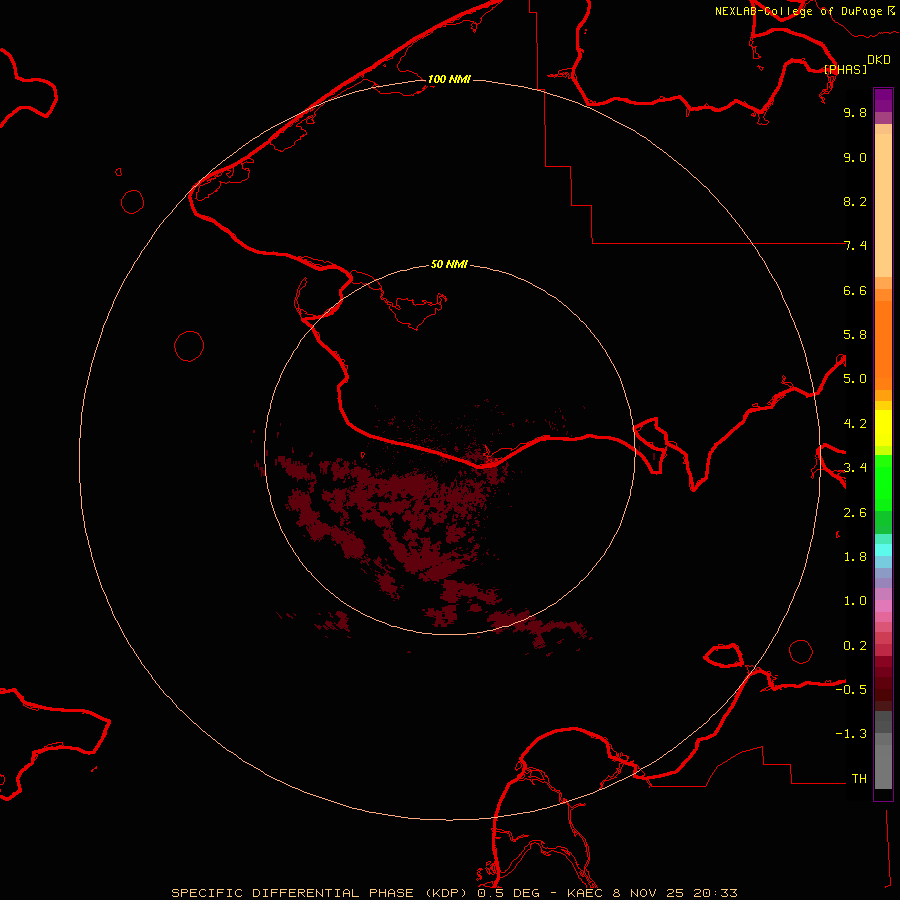The image size is (900, 900).
Task: Click the DKD label above the color scale
Action: [x=878, y=59]
